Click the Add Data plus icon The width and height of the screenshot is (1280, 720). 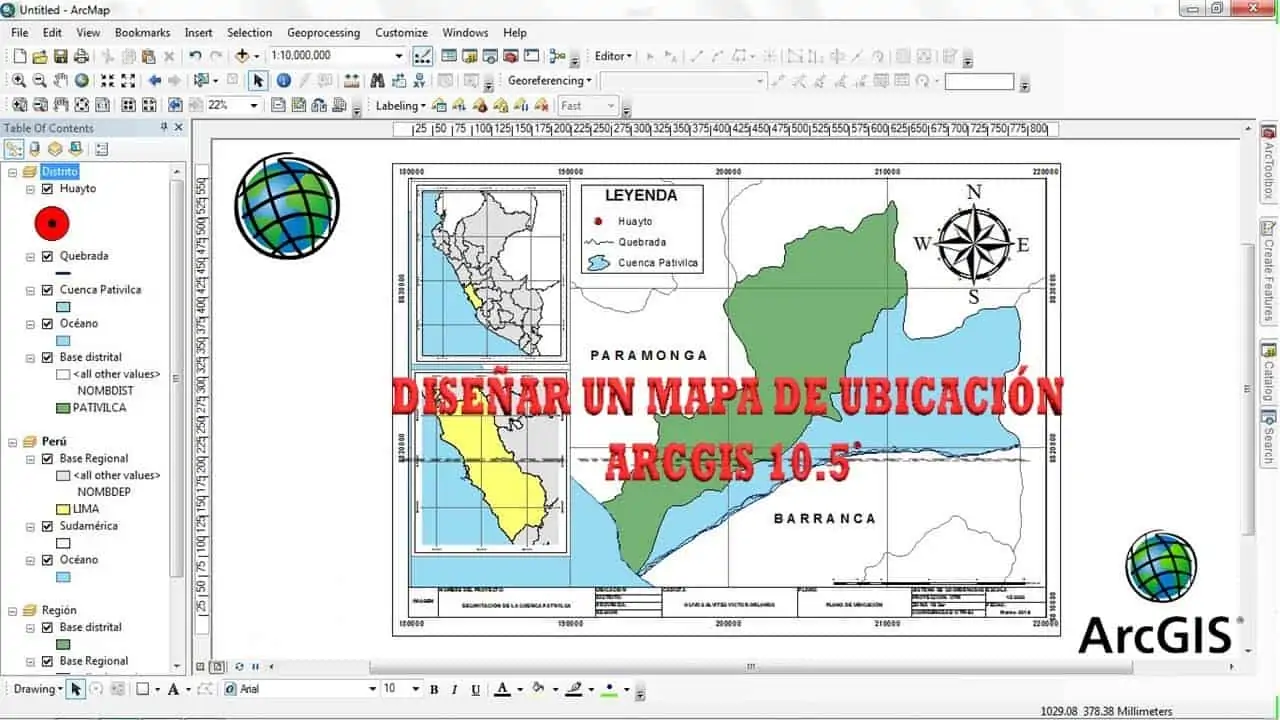point(241,56)
